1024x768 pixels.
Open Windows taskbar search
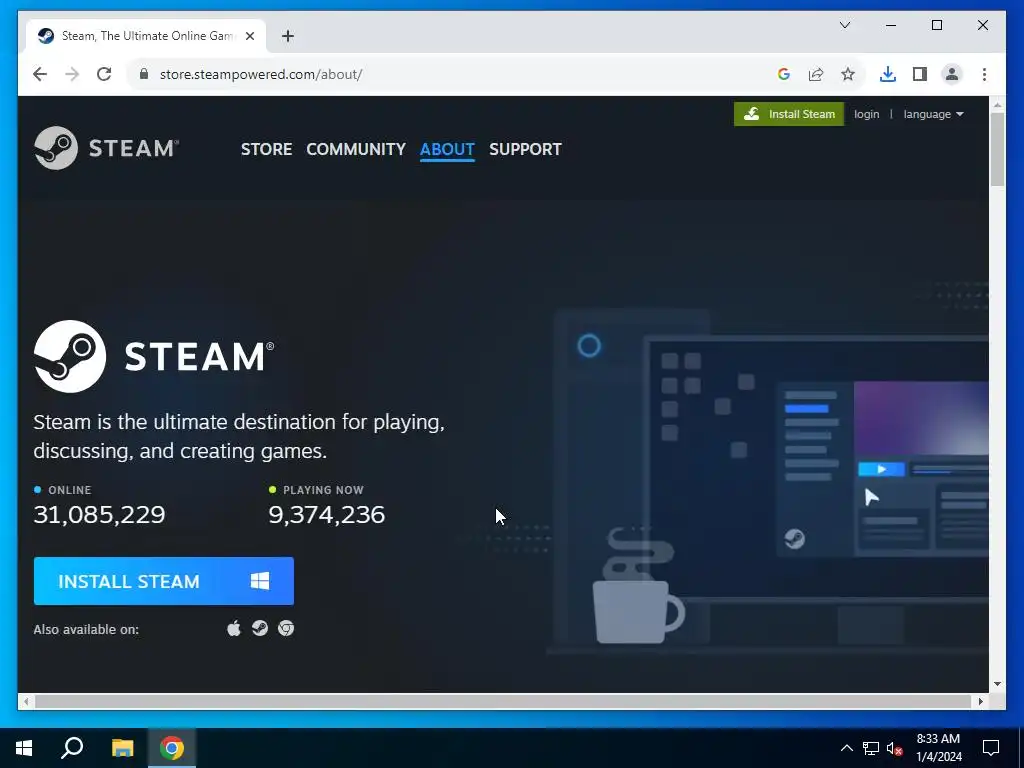(72, 748)
